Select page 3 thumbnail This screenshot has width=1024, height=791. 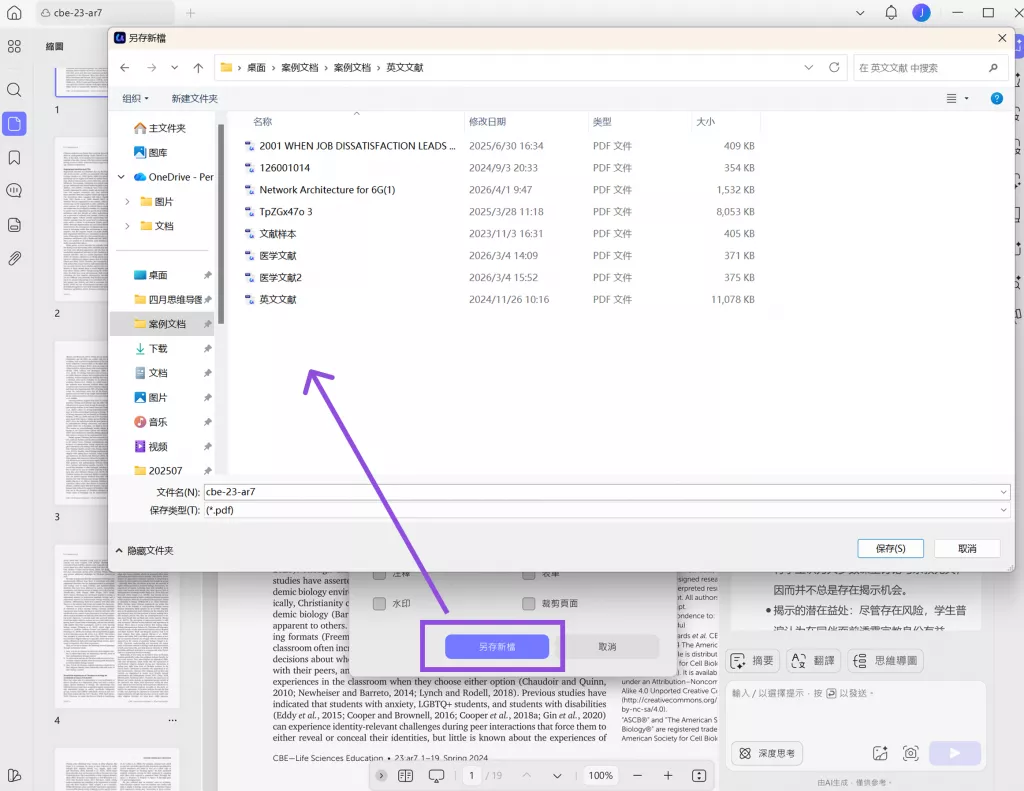point(82,422)
